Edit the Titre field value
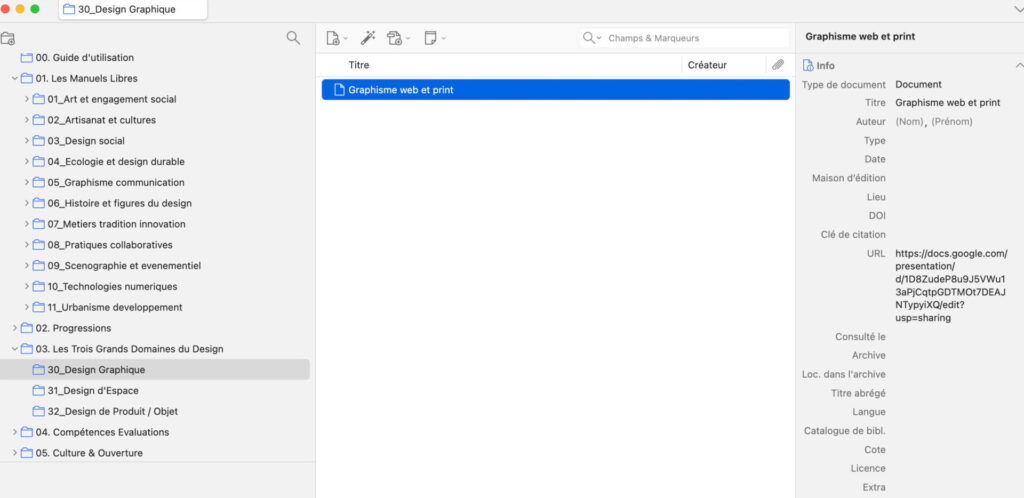 [x=948, y=102]
